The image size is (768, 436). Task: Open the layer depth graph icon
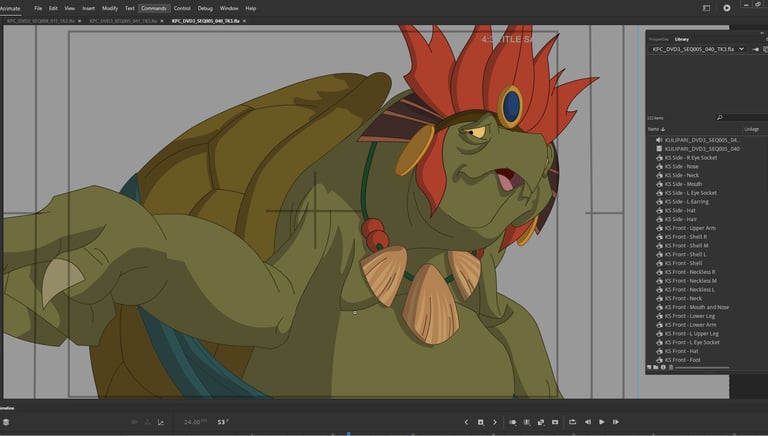click(x=161, y=422)
